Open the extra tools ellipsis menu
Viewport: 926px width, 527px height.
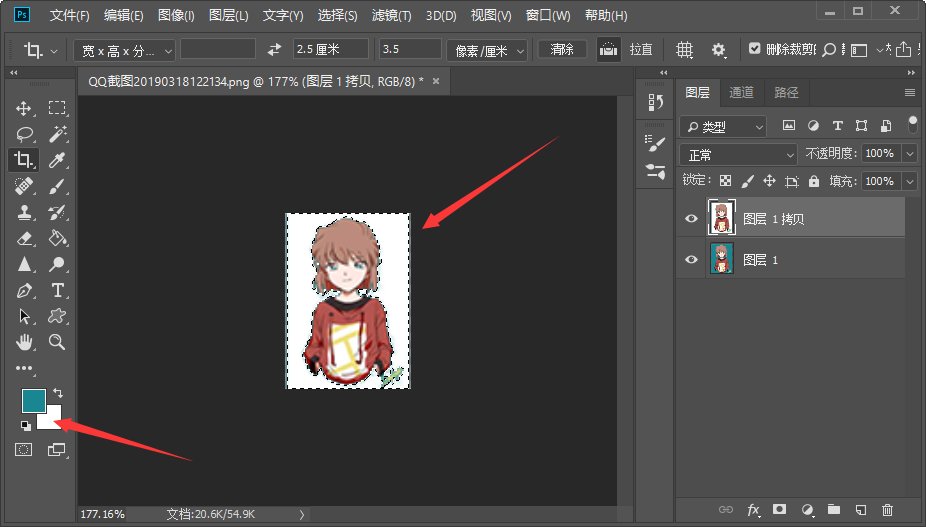(x=24, y=368)
